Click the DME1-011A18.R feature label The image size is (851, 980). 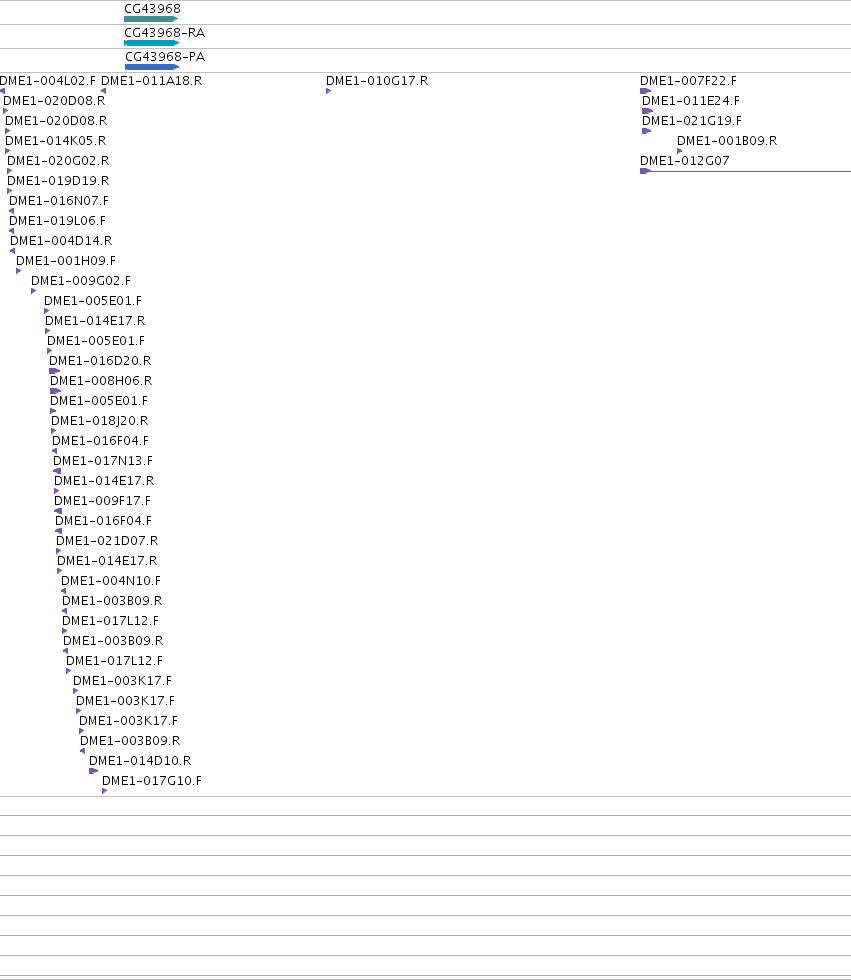(152, 81)
